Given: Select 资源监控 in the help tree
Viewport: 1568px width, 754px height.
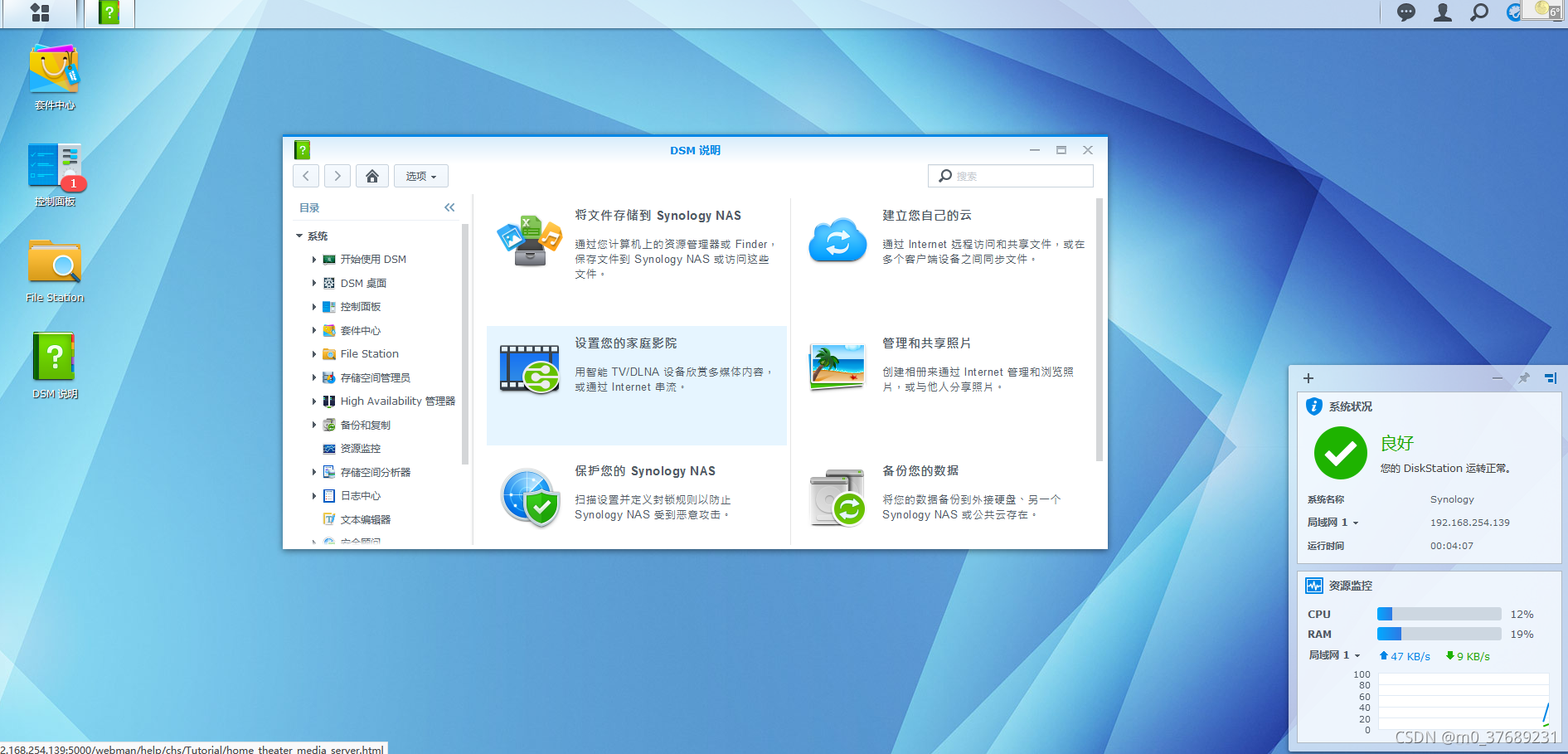Looking at the screenshot, I should pyautogui.click(x=361, y=449).
